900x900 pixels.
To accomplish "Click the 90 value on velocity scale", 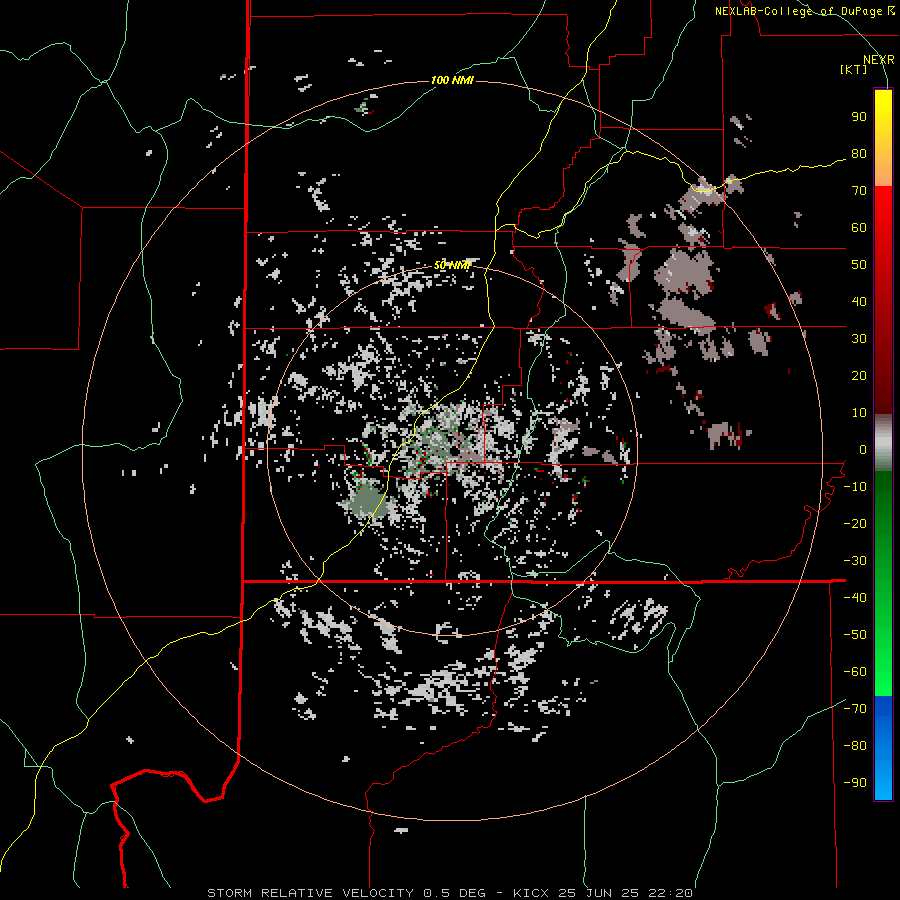I will [859, 117].
